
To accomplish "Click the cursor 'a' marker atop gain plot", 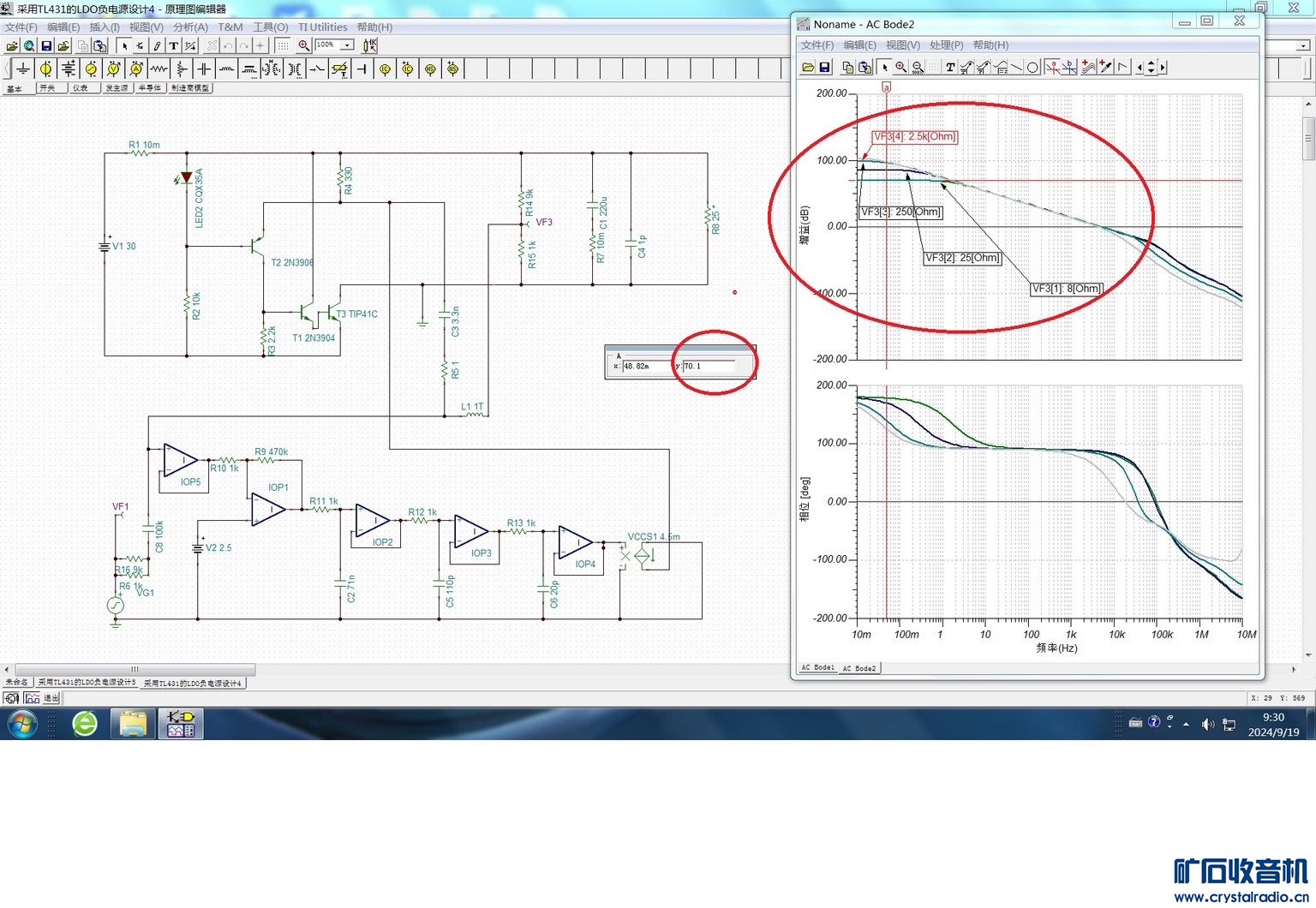I will [x=886, y=87].
